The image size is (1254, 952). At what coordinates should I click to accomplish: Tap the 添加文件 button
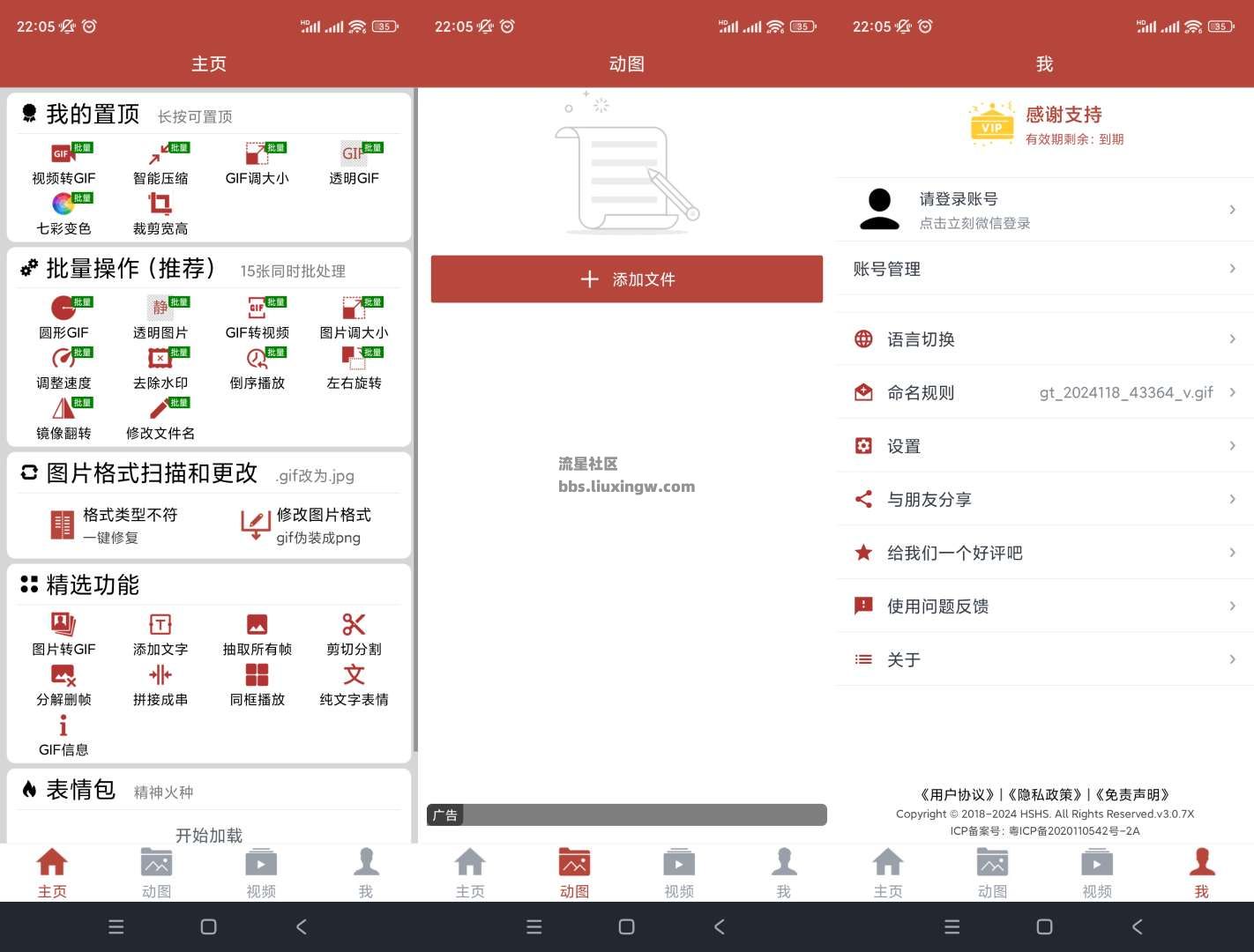point(627,279)
